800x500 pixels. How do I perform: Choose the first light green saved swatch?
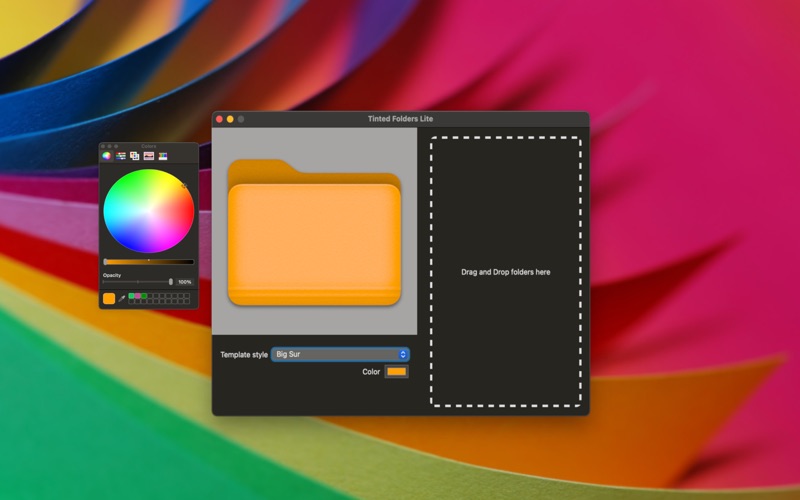[132, 296]
